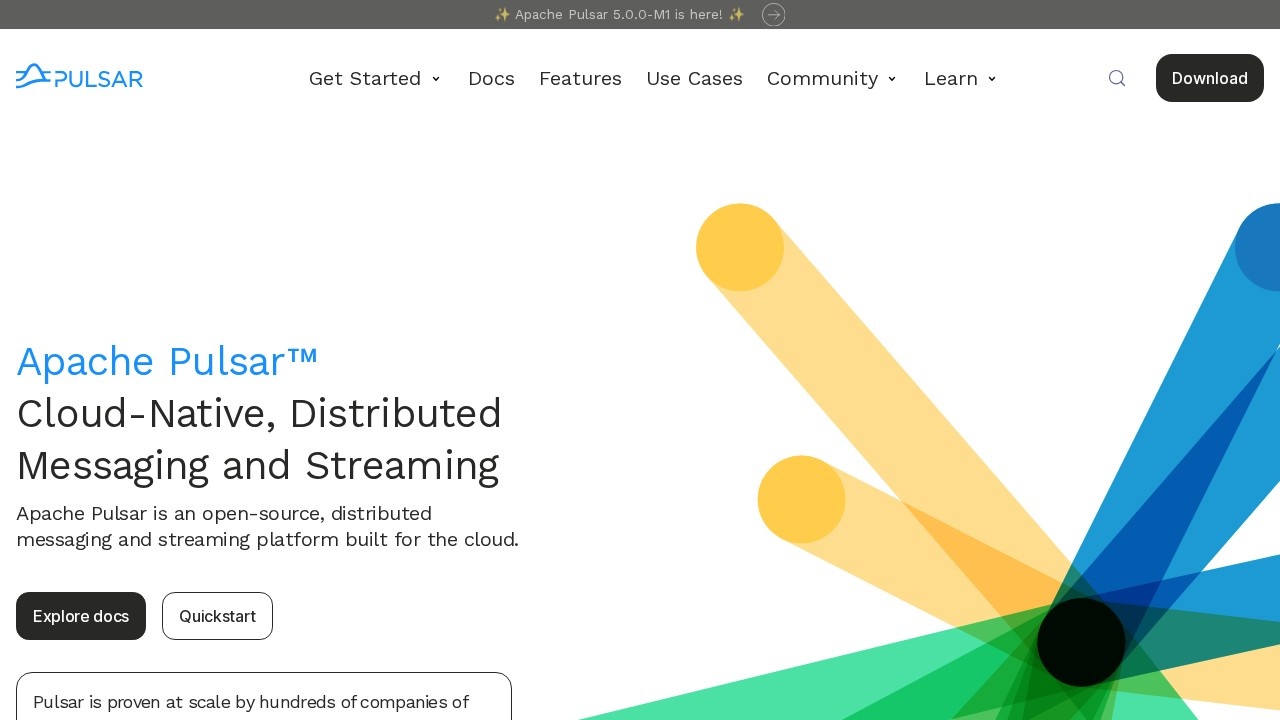Screen dimensions: 1280x720
Task: Open the search icon
Action: pos(1117,78)
